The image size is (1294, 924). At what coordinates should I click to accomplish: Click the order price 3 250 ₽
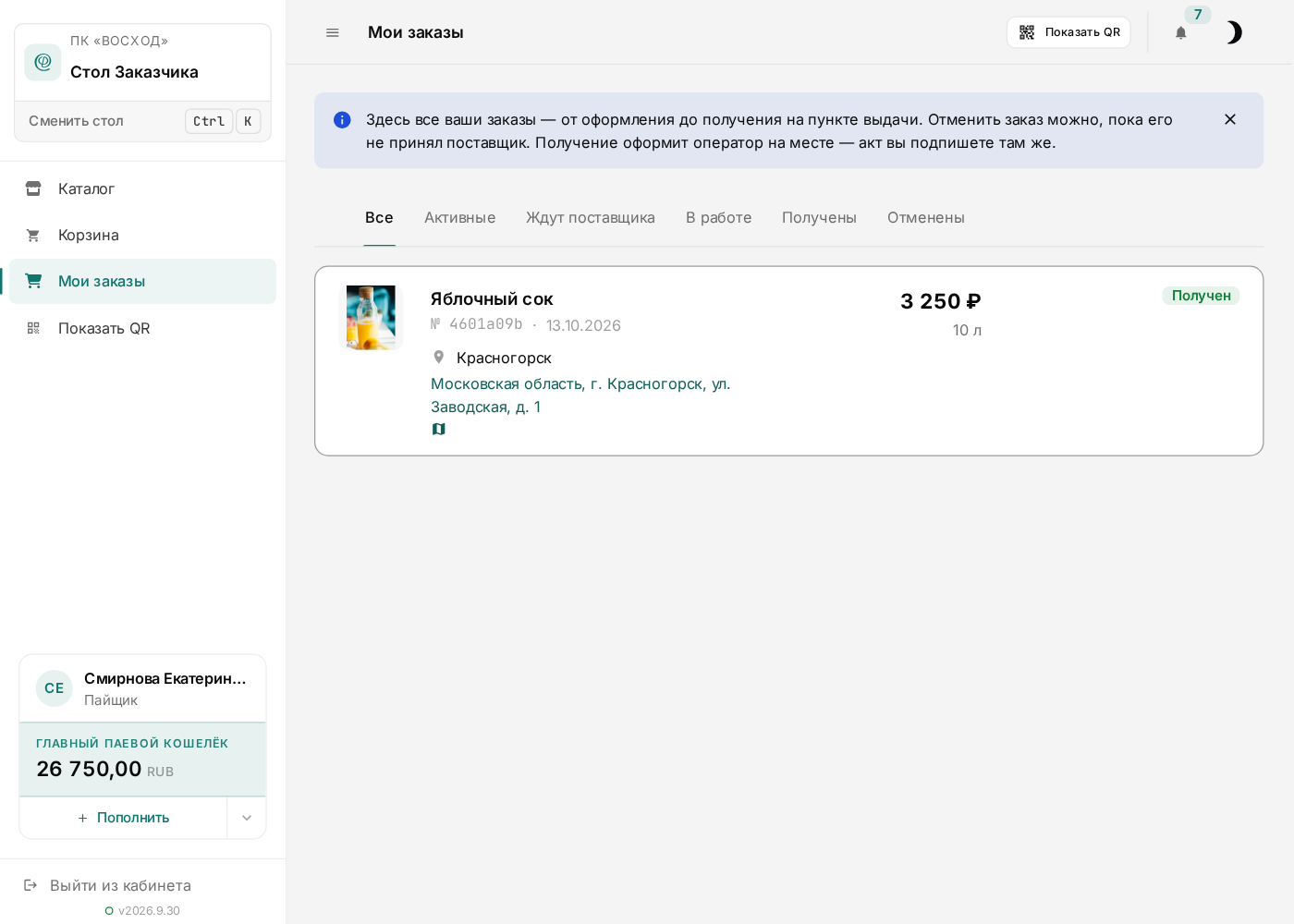941,301
